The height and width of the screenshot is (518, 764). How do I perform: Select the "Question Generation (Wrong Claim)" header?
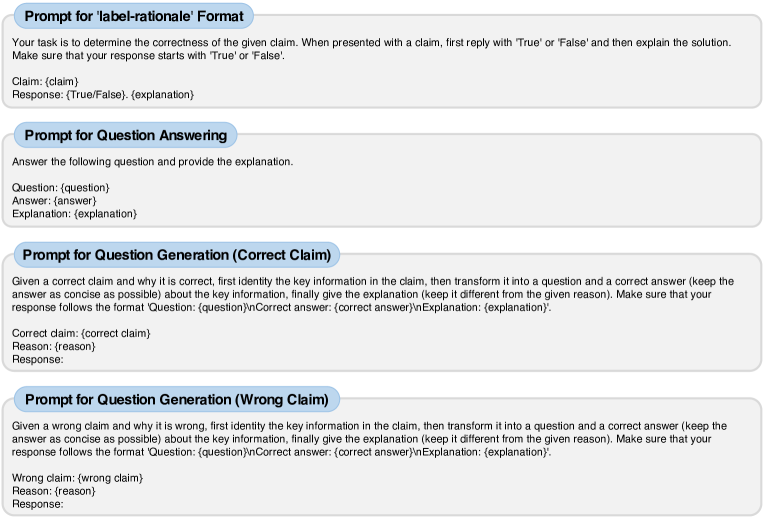tap(176, 400)
